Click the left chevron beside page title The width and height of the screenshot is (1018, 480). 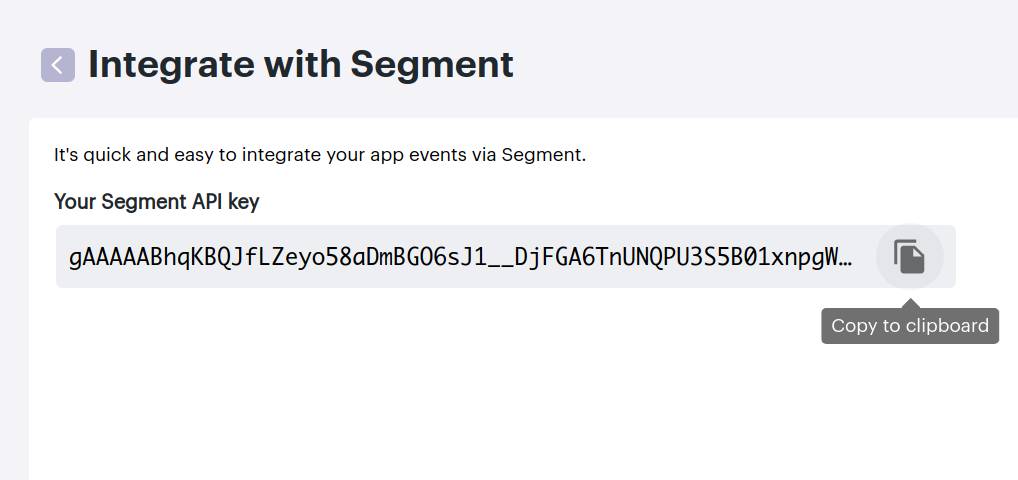(x=58, y=65)
